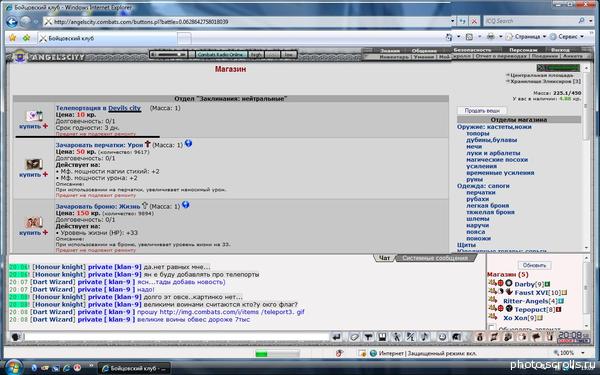Screen dimensions: 600x375
Task: Open the music note sound icon
Action: [424, 337]
